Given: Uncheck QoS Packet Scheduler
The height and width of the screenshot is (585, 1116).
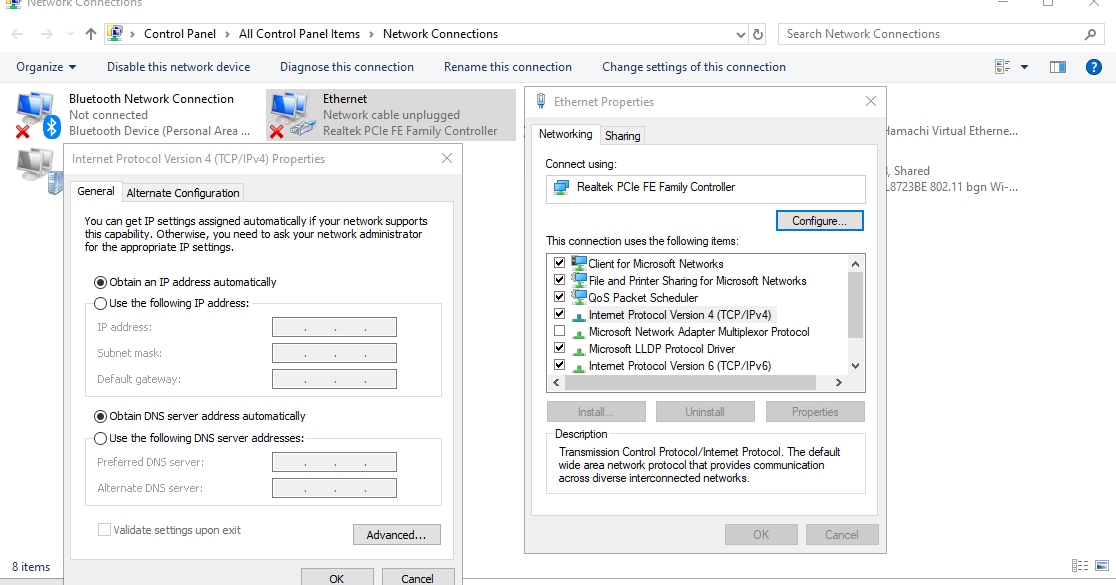Looking at the screenshot, I should [559, 297].
